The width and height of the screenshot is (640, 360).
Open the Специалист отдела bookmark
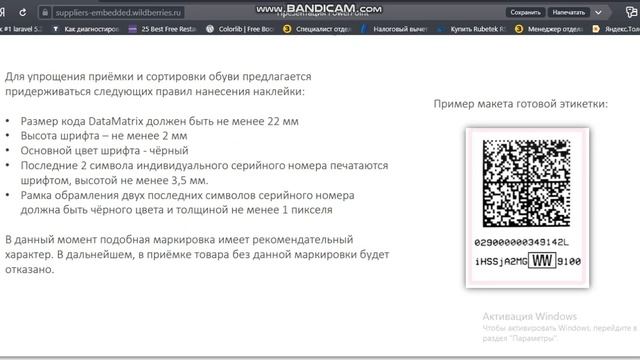point(317,29)
